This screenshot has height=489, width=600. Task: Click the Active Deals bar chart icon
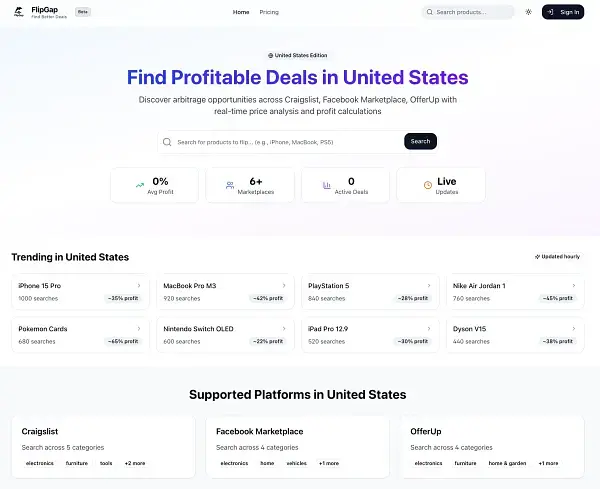click(x=326, y=185)
